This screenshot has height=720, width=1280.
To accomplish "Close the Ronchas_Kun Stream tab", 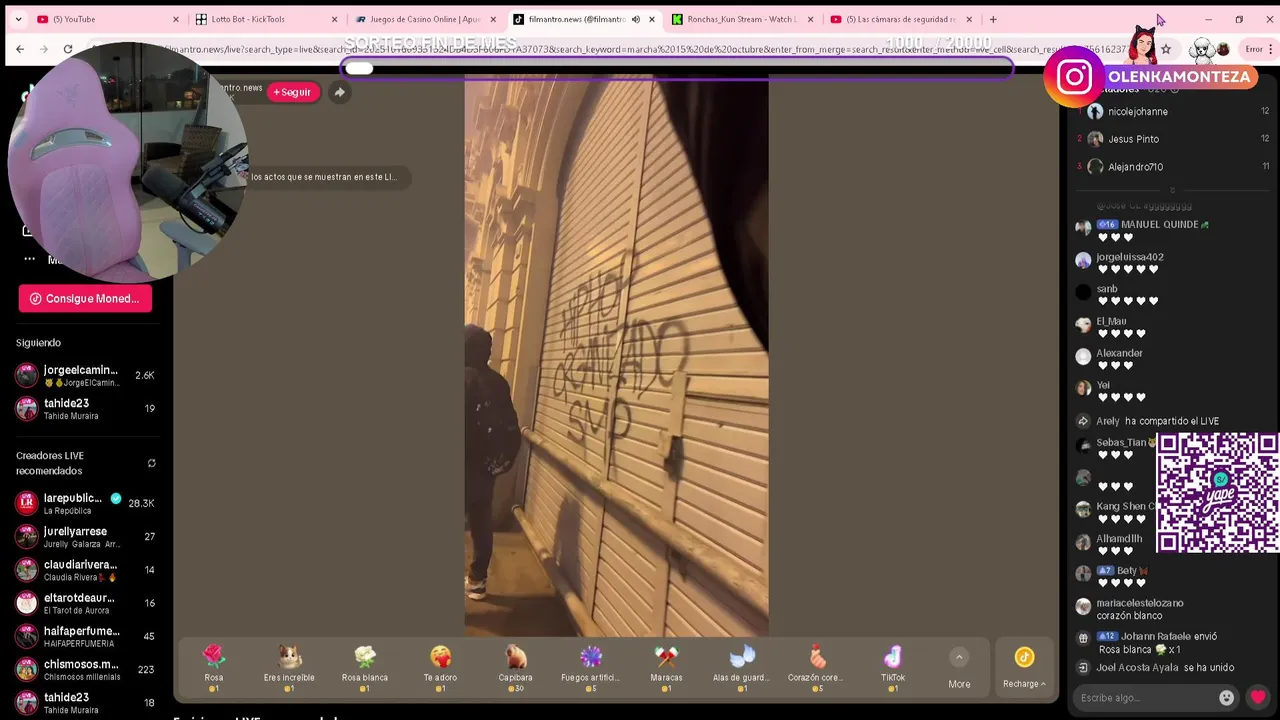I will (x=810, y=19).
